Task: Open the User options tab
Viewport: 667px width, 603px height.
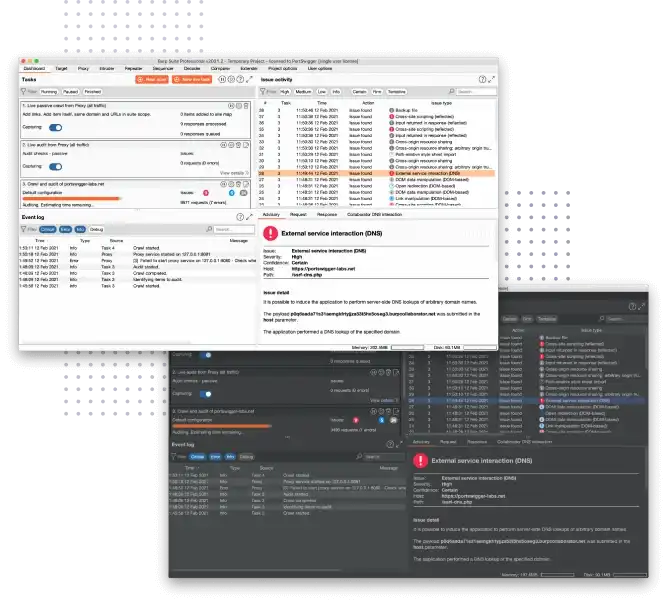Action: [x=320, y=68]
